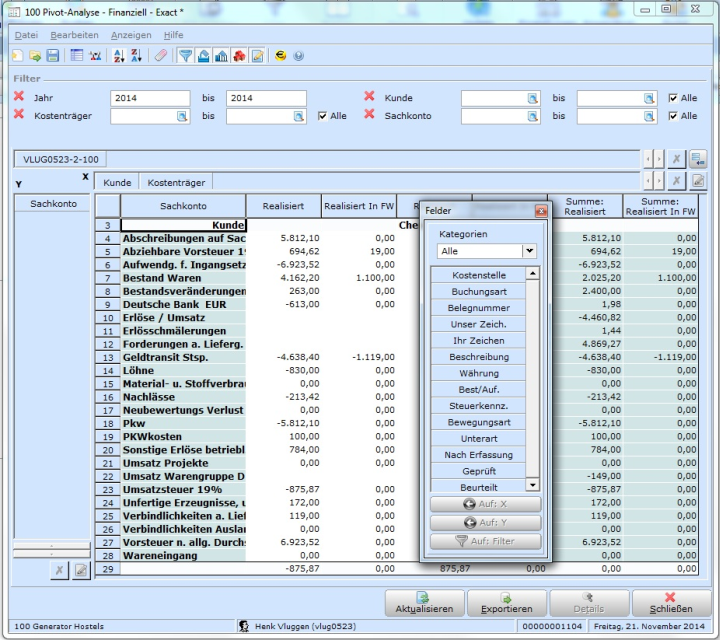The image size is (720, 640).
Task: Click the Save disk icon in toolbar
Action: click(52, 56)
